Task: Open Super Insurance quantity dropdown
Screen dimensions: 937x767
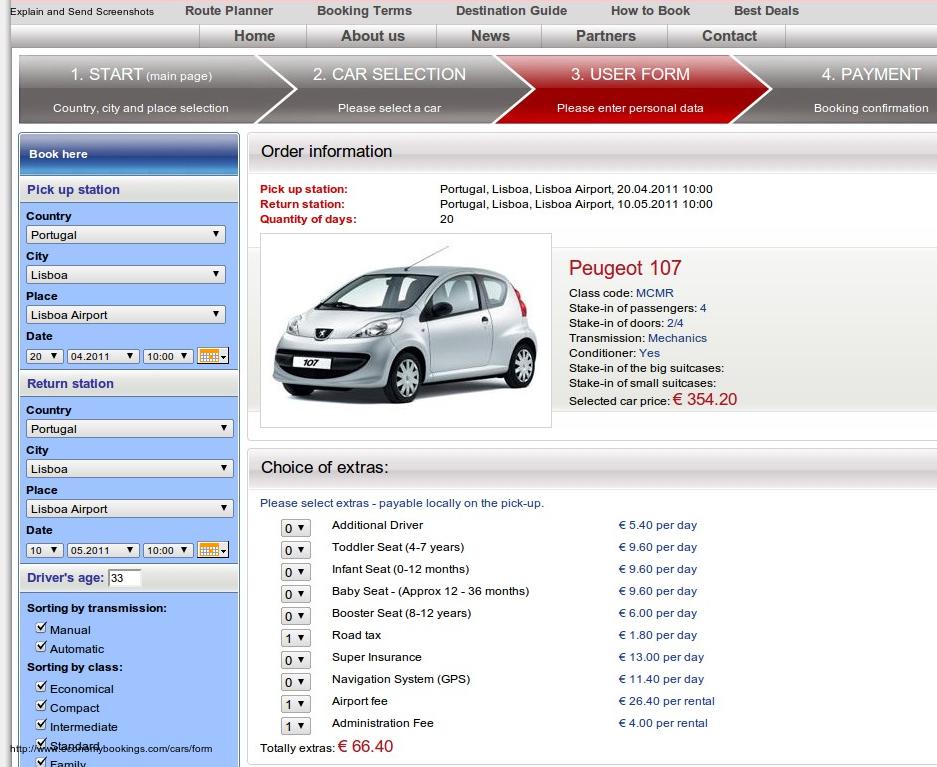Action: pyautogui.click(x=295, y=660)
